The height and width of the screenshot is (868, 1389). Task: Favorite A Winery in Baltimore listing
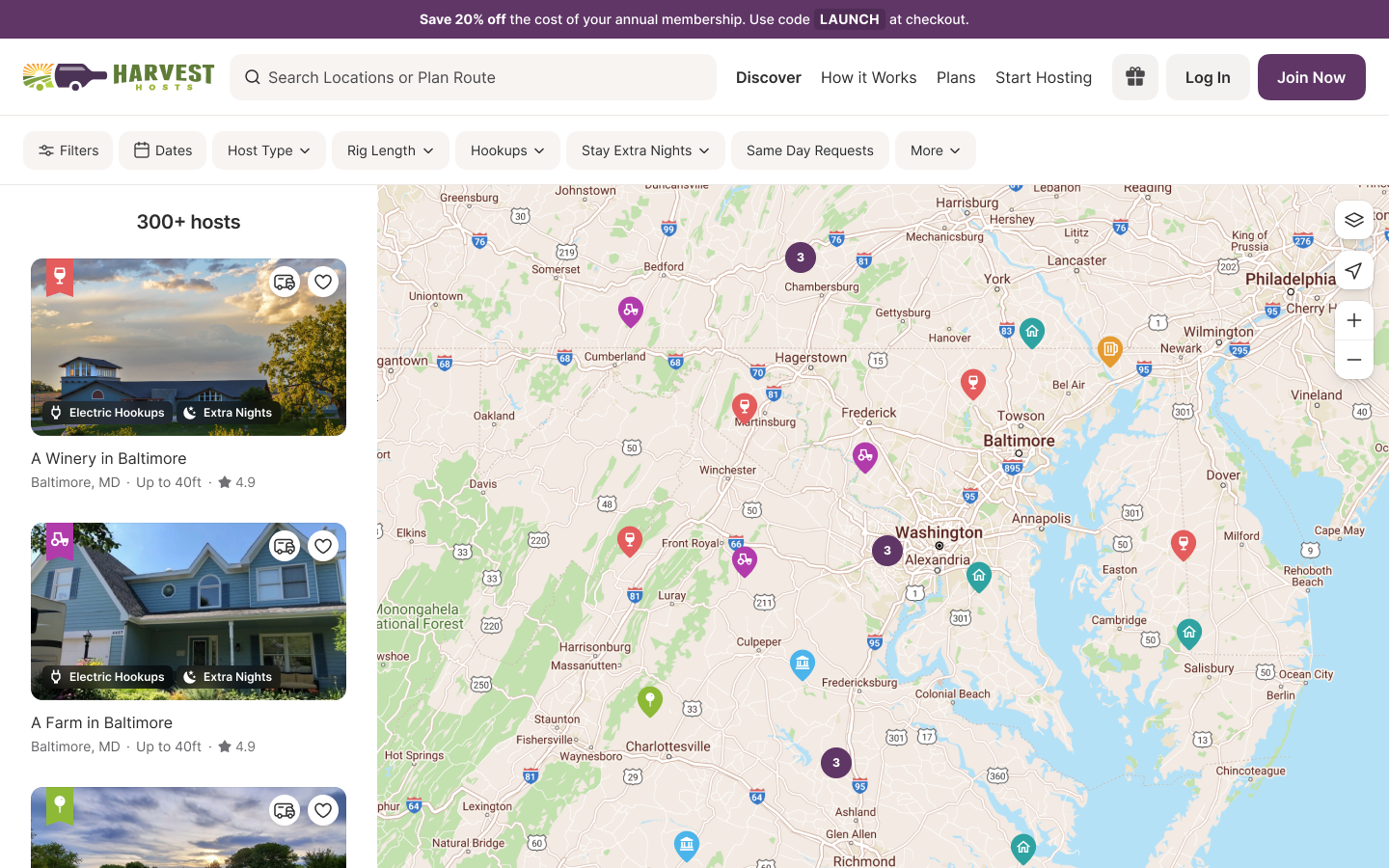click(x=323, y=282)
